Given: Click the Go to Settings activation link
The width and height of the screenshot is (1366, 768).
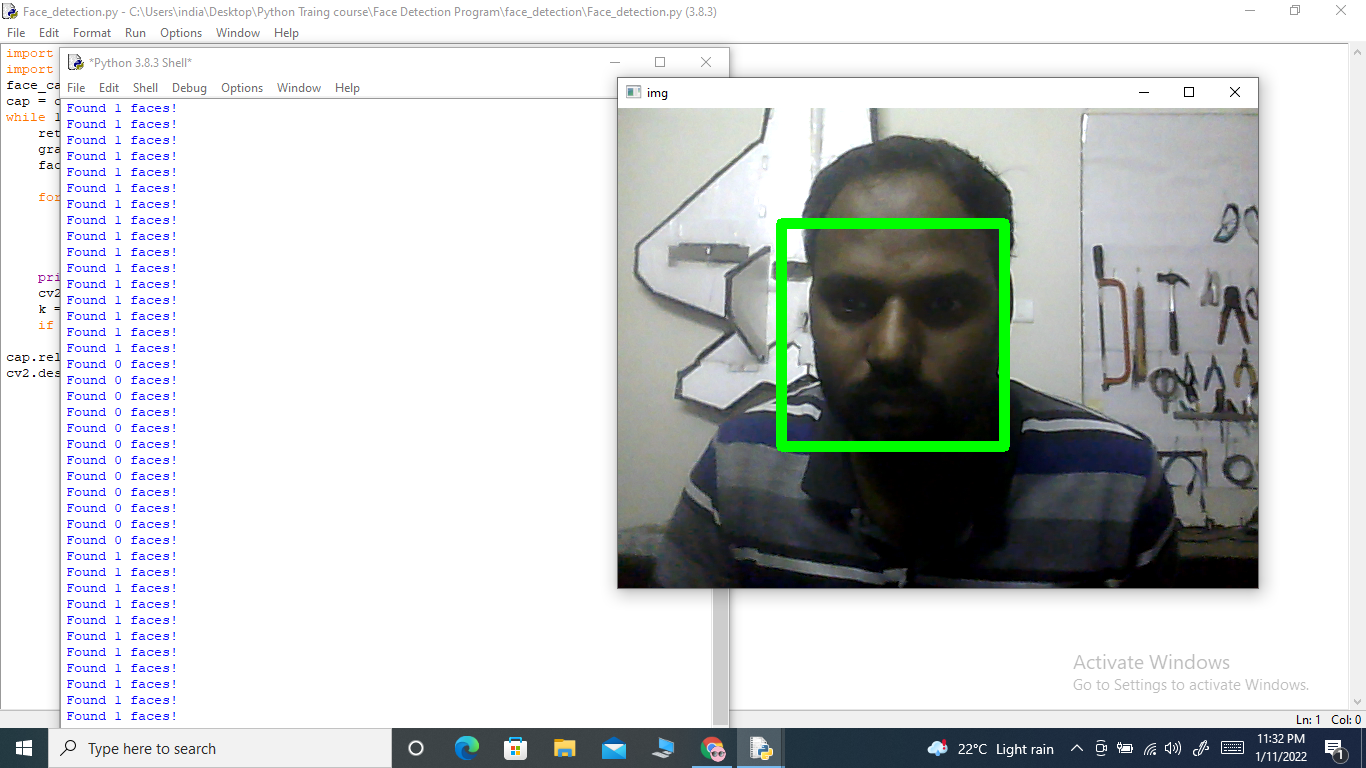Looking at the screenshot, I should point(1191,685).
